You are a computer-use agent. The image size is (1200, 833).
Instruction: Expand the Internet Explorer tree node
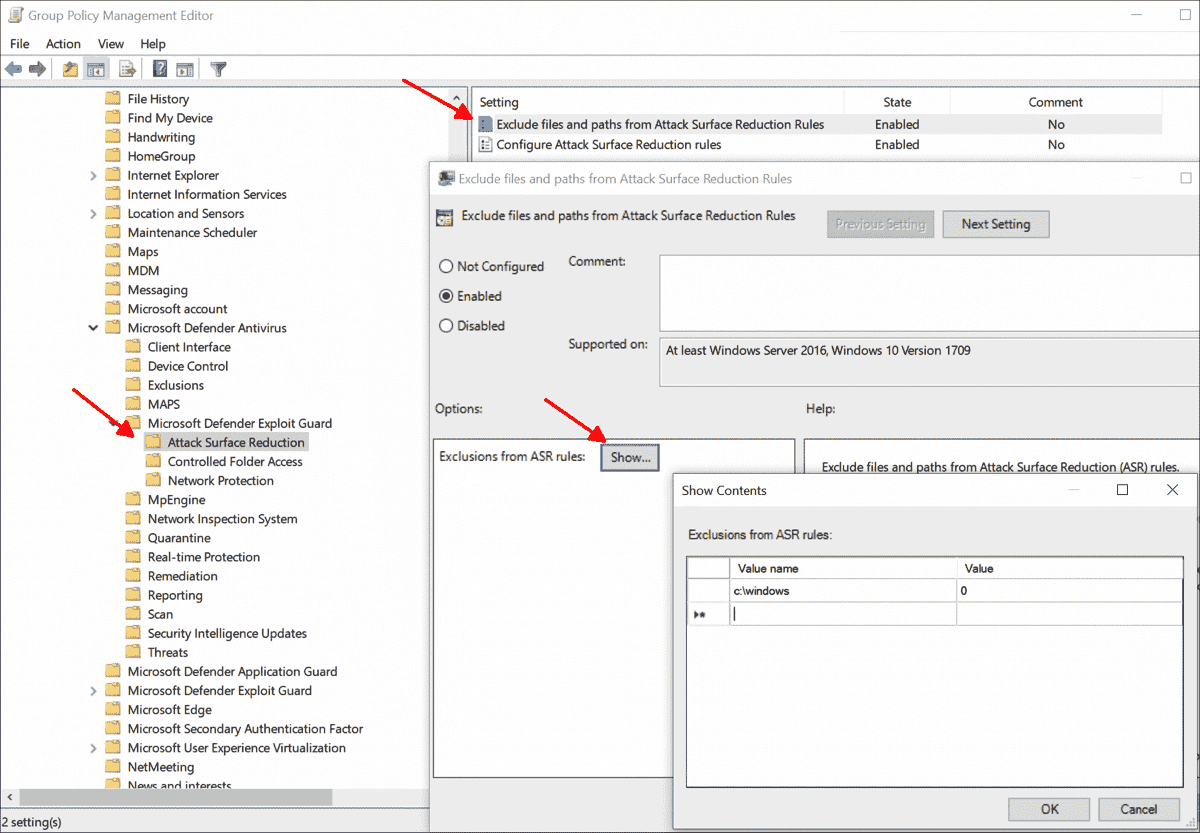[x=92, y=175]
